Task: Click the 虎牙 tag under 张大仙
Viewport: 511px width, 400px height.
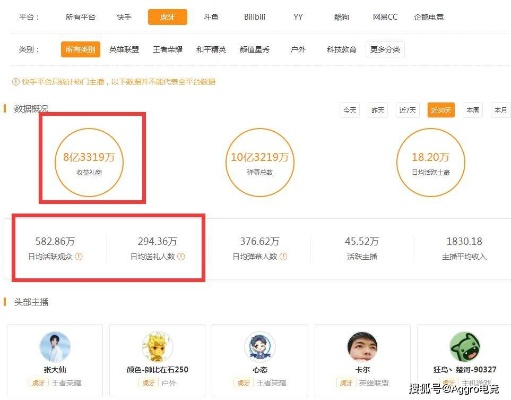Action: [39, 383]
